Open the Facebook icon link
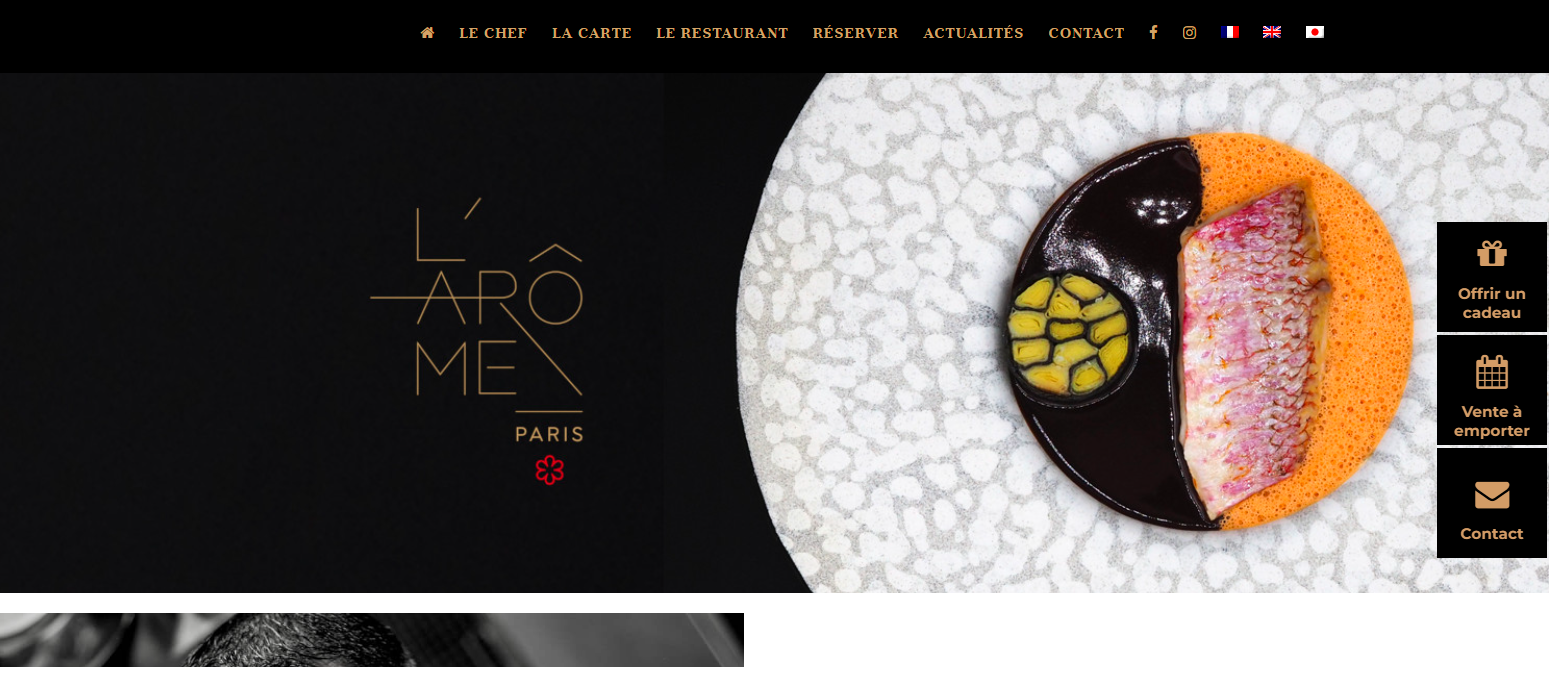Image resolution: width=1549 pixels, height=692 pixels. tap(1153, 32)
